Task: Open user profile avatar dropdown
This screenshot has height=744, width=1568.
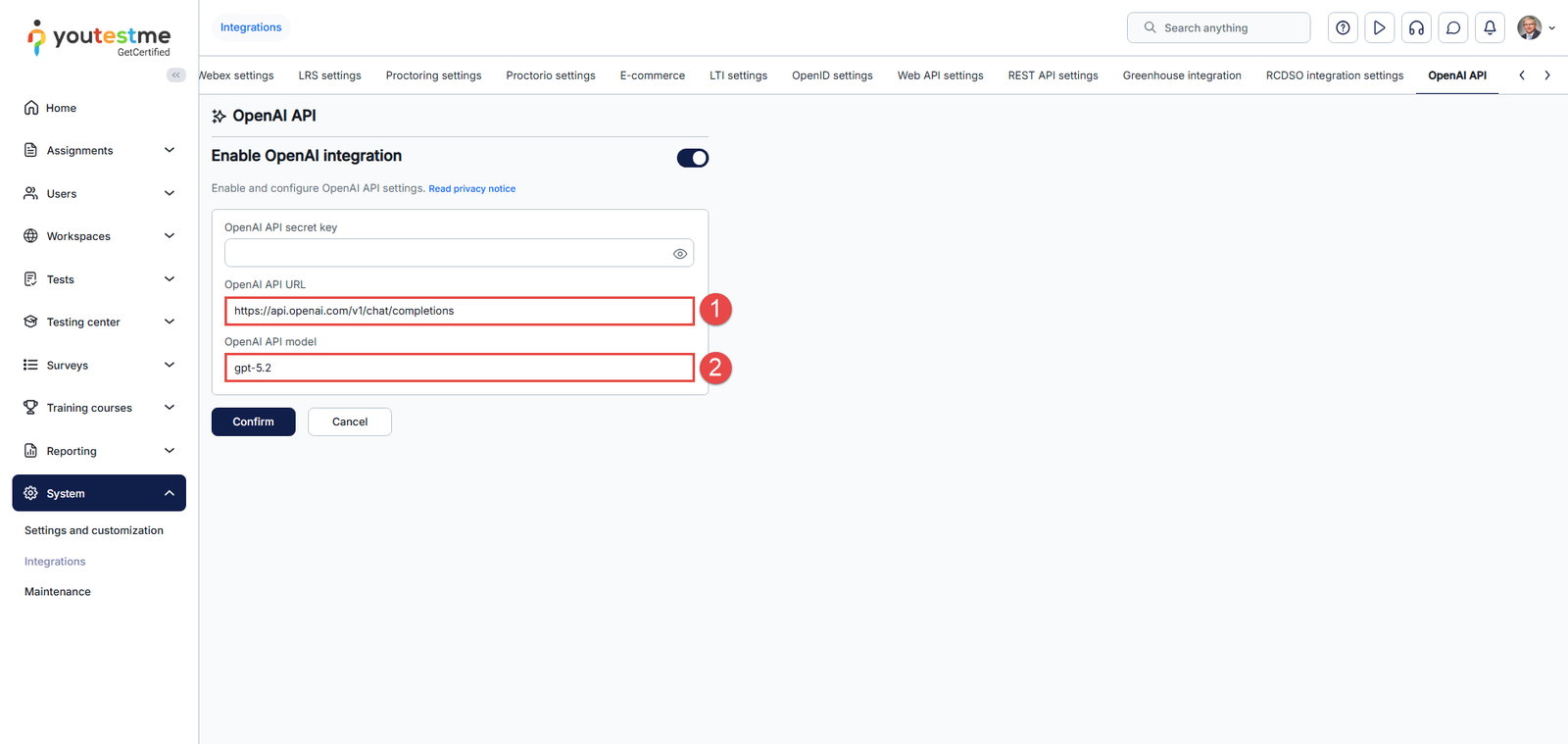Action: (x=1534, y=28)
